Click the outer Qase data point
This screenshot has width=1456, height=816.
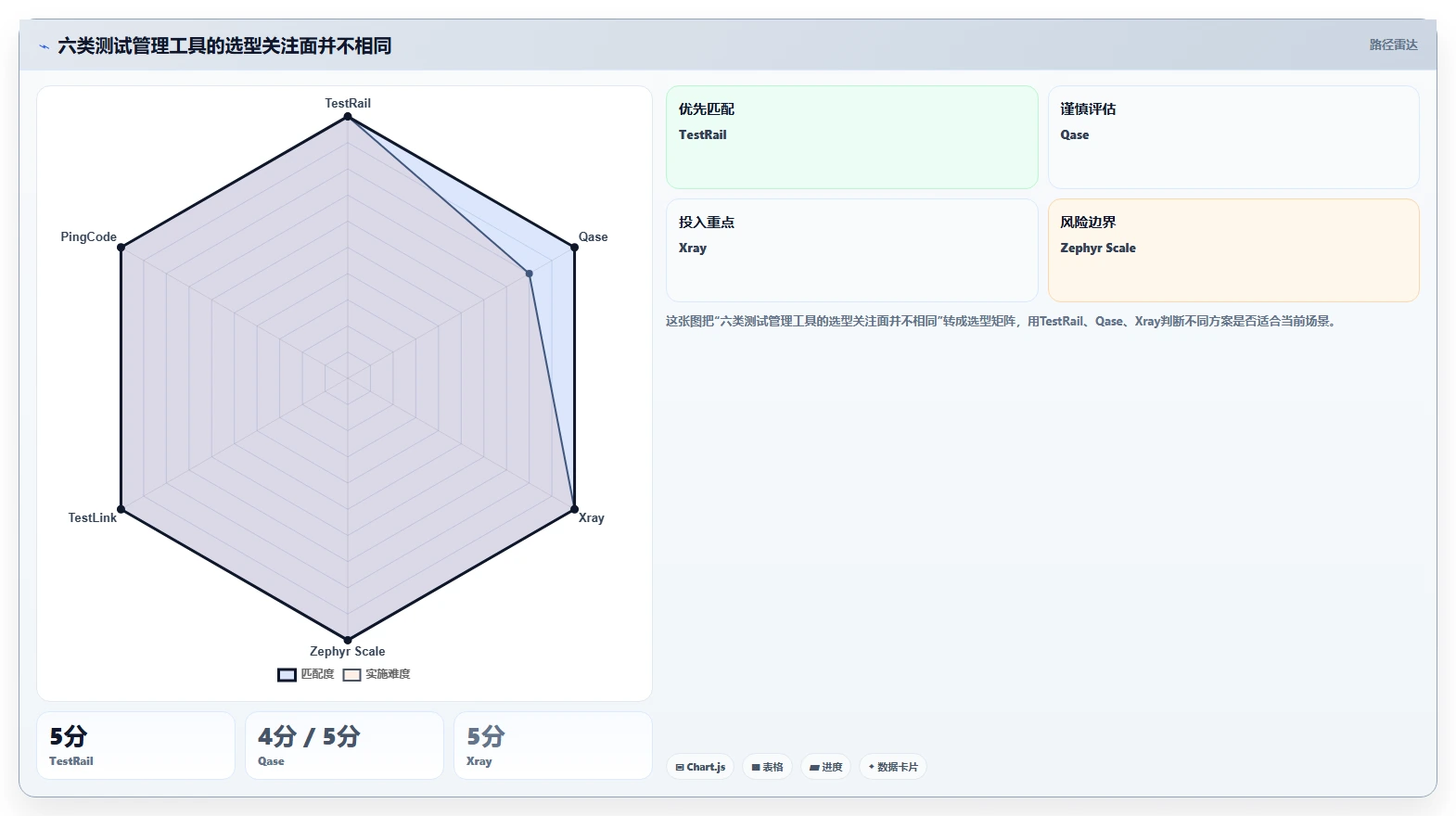point(574,248)
